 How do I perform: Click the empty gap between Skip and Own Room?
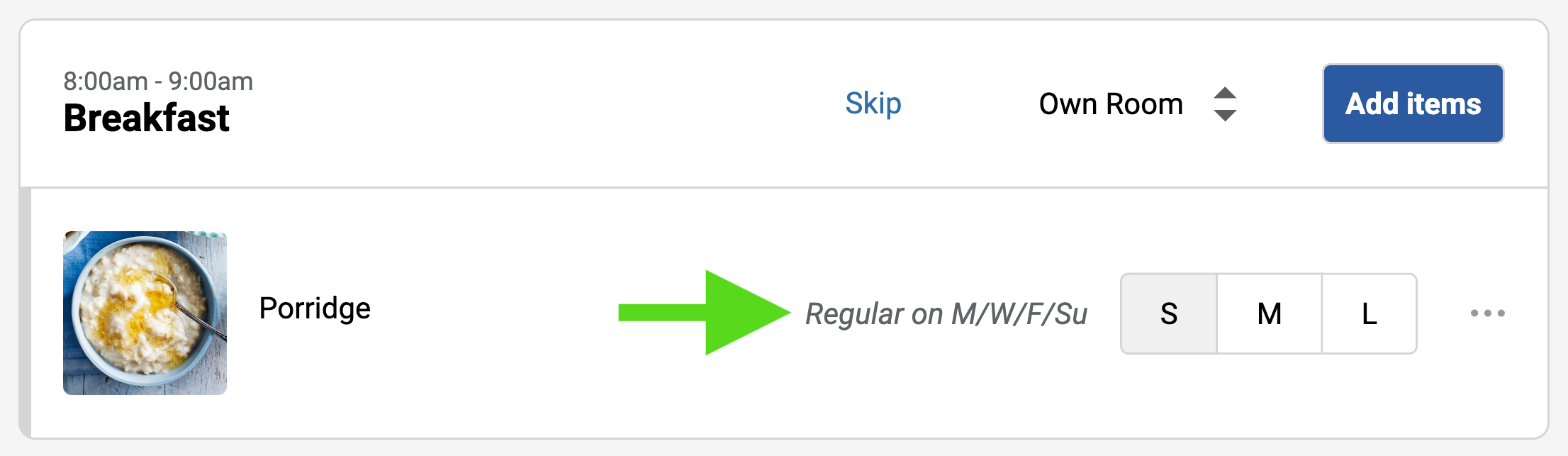970,104
